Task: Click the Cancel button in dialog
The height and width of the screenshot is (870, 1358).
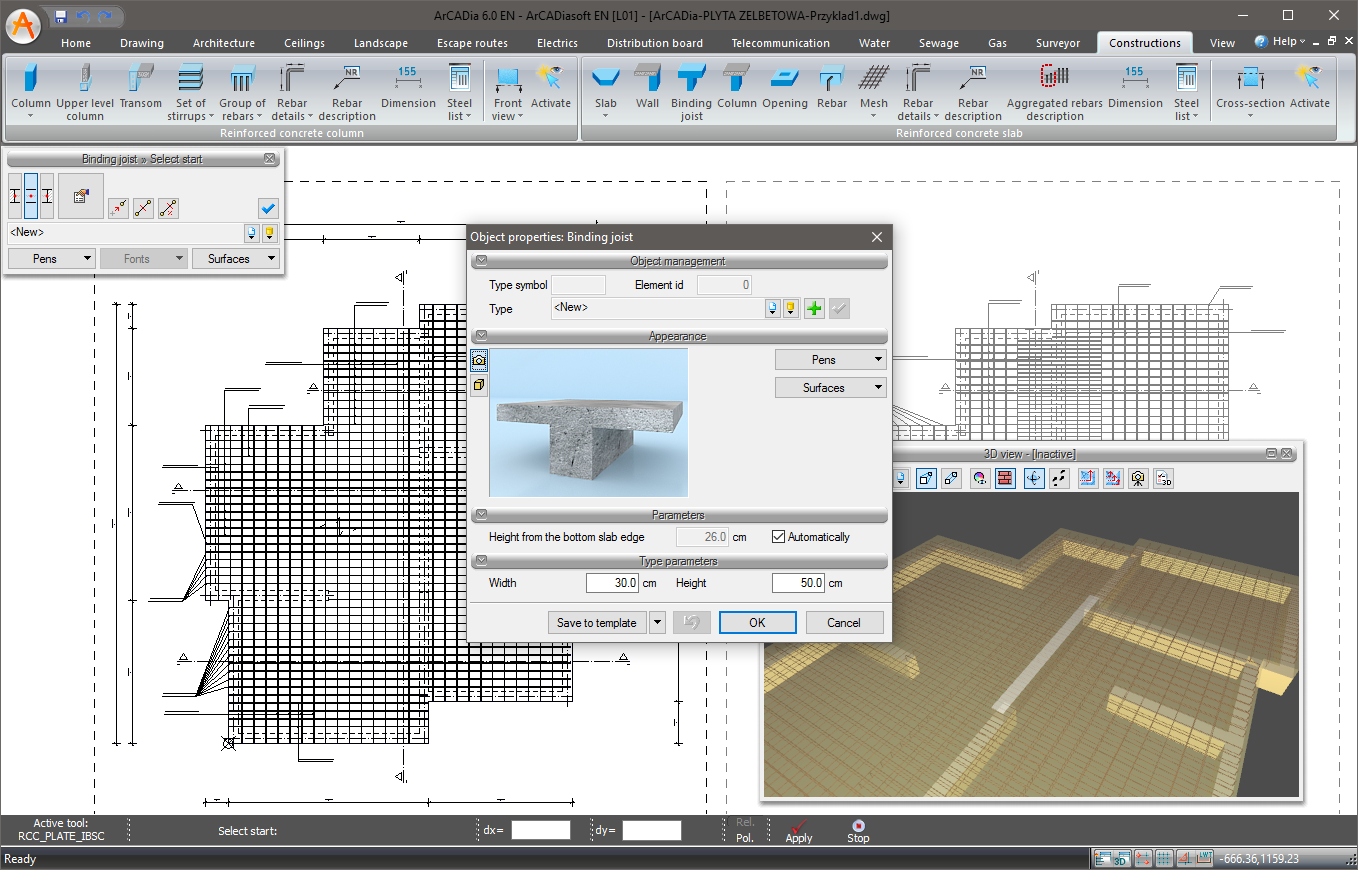Action: coord(843,623)
